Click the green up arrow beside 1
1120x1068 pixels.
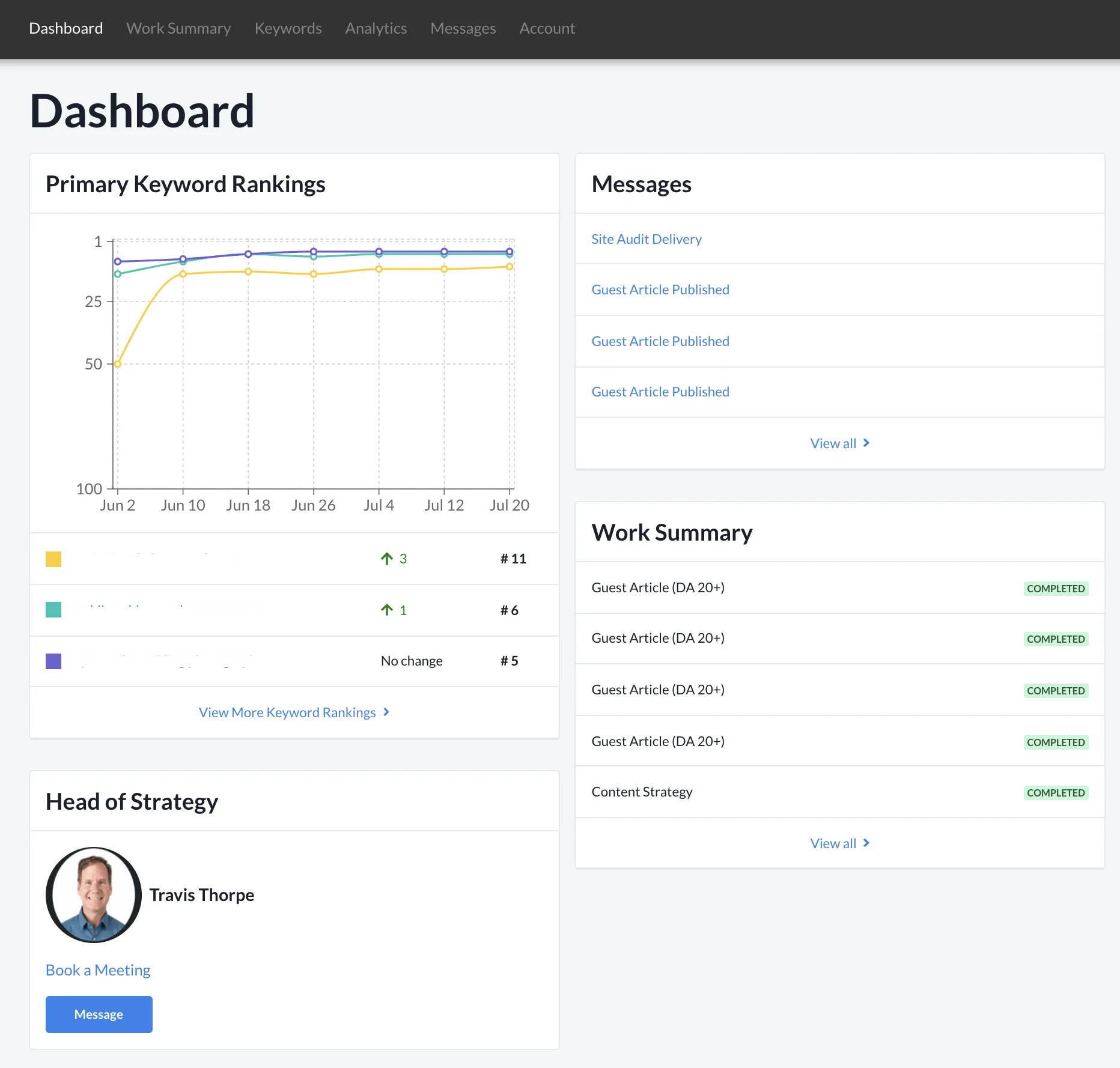pos(387,610)
